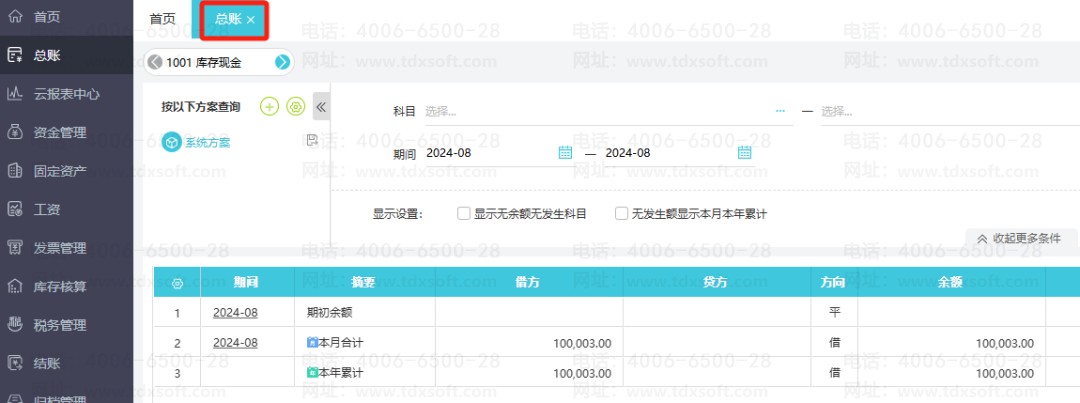Viewport: 1080px width, 403px height.
Task: Switch to the 首页 tab
Action: point(163,19)
